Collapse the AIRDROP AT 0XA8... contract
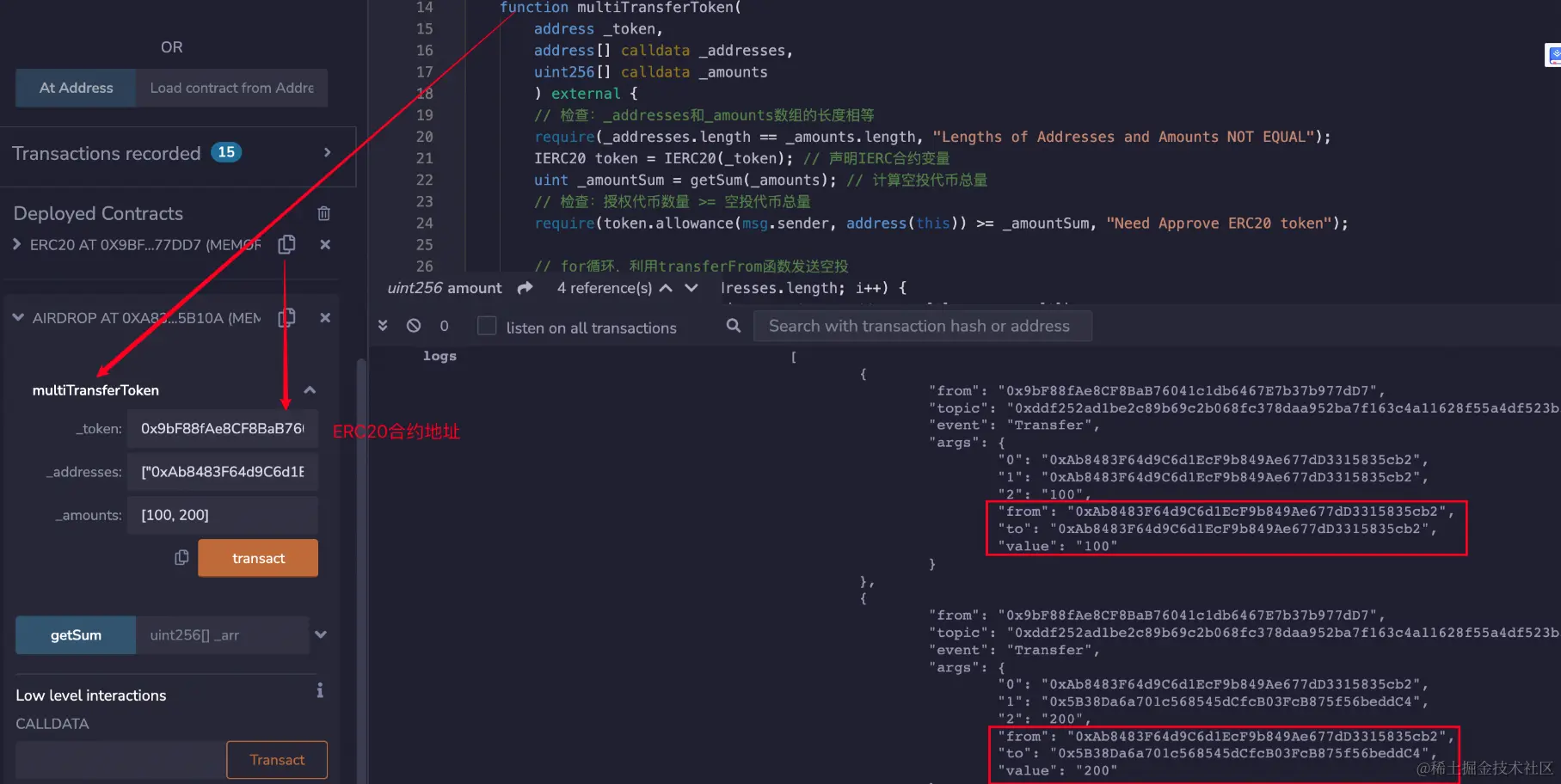 (x=18, y=318)
